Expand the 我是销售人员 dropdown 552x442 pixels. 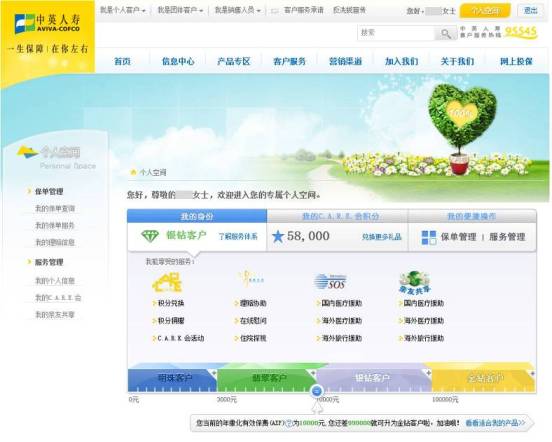[x=237, y=10]
